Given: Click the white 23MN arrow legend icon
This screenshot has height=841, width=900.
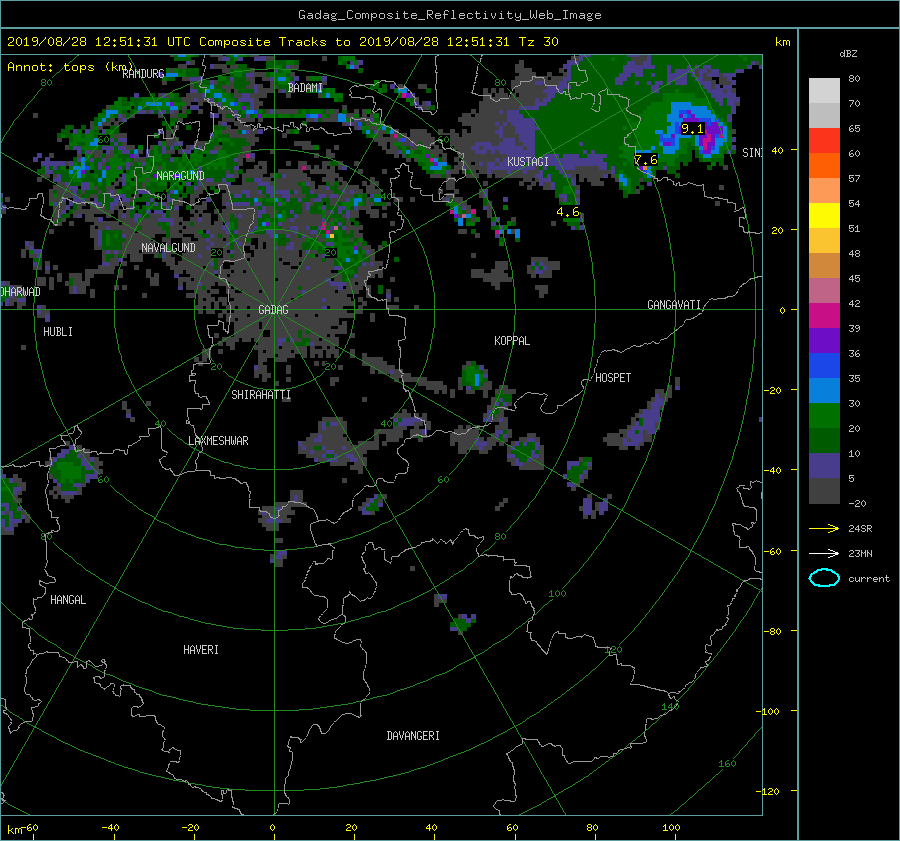Looking at the screenshot, I should pyautogui.click(x=824, y=553).
